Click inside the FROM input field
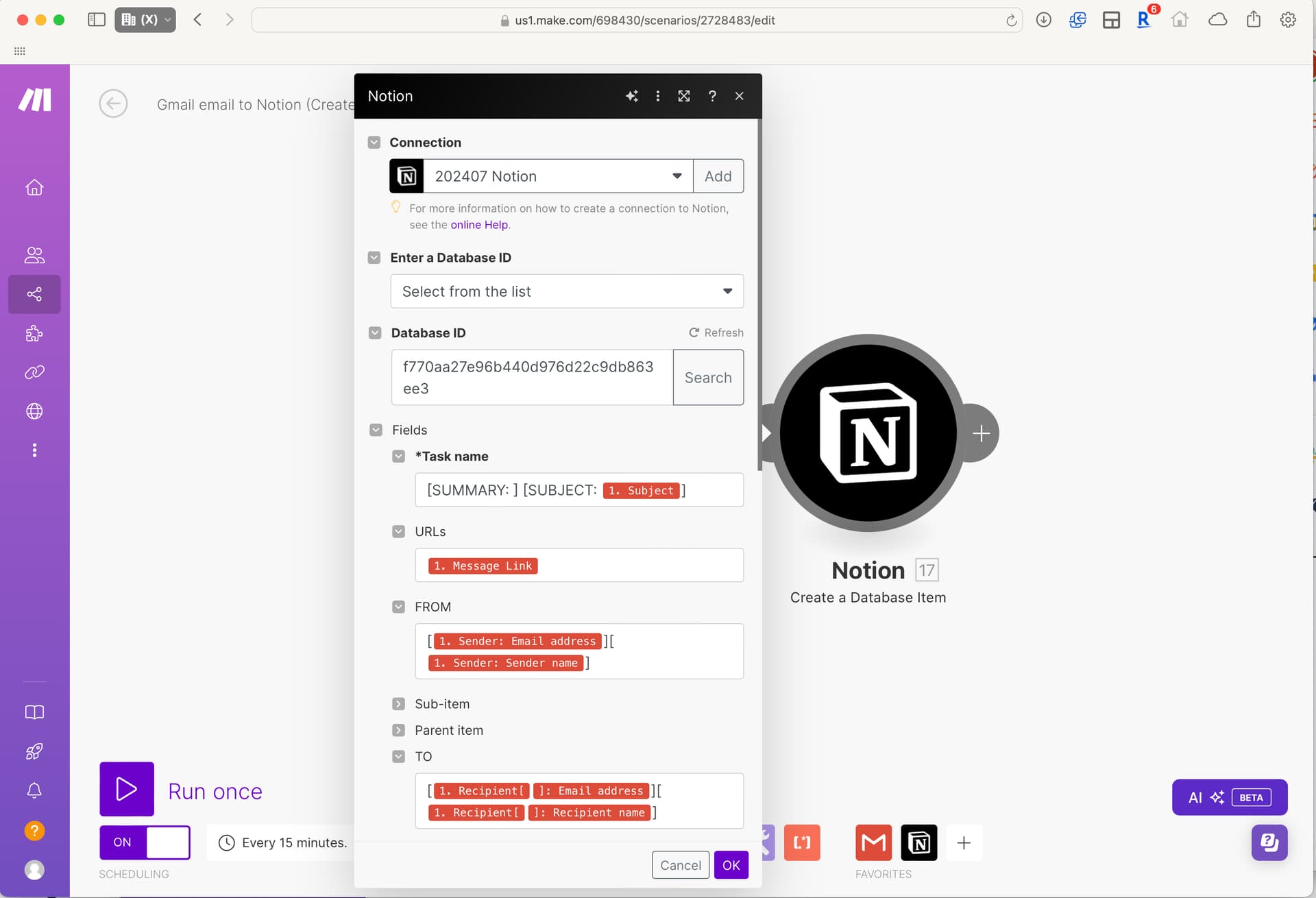Screen dimensions: 1316x898 point(579,651)
